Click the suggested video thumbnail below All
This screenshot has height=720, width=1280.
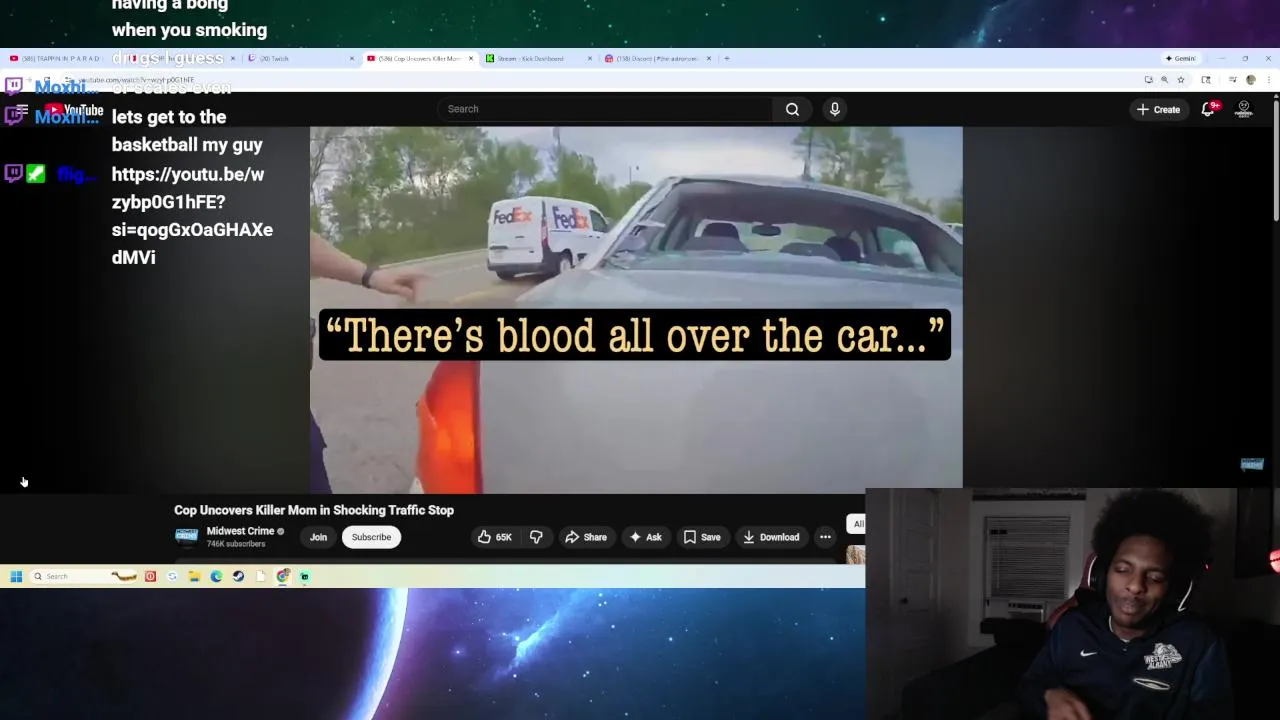[x=856, y=554]
